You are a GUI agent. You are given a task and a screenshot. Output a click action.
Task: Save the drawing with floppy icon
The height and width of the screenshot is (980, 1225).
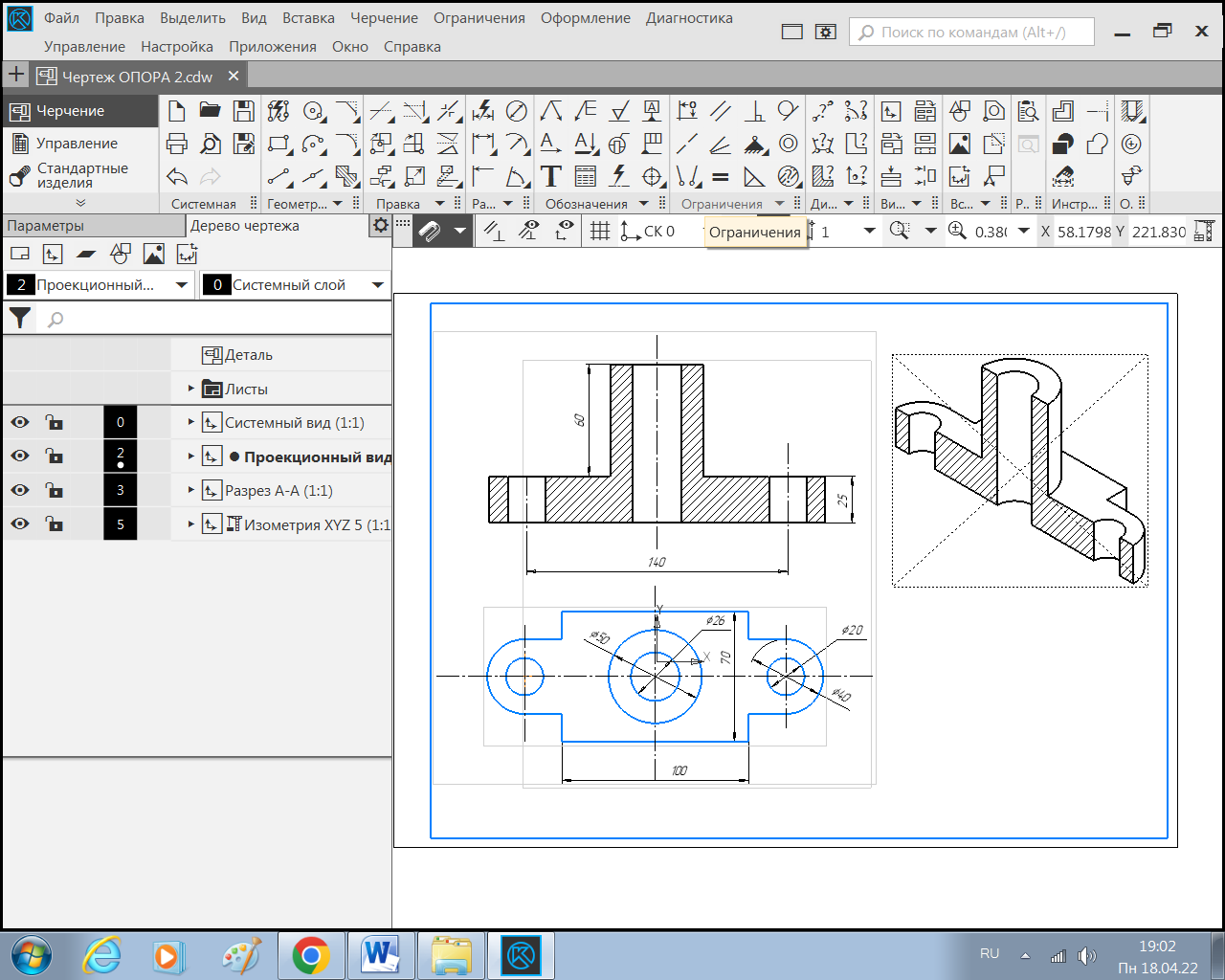point(244,111)
